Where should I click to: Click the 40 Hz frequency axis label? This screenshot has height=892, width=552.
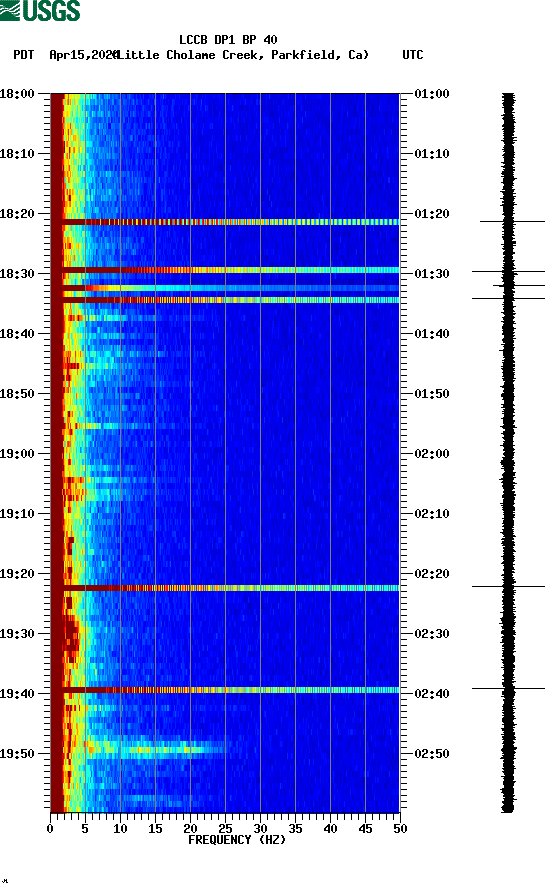(x=330, y=829)
